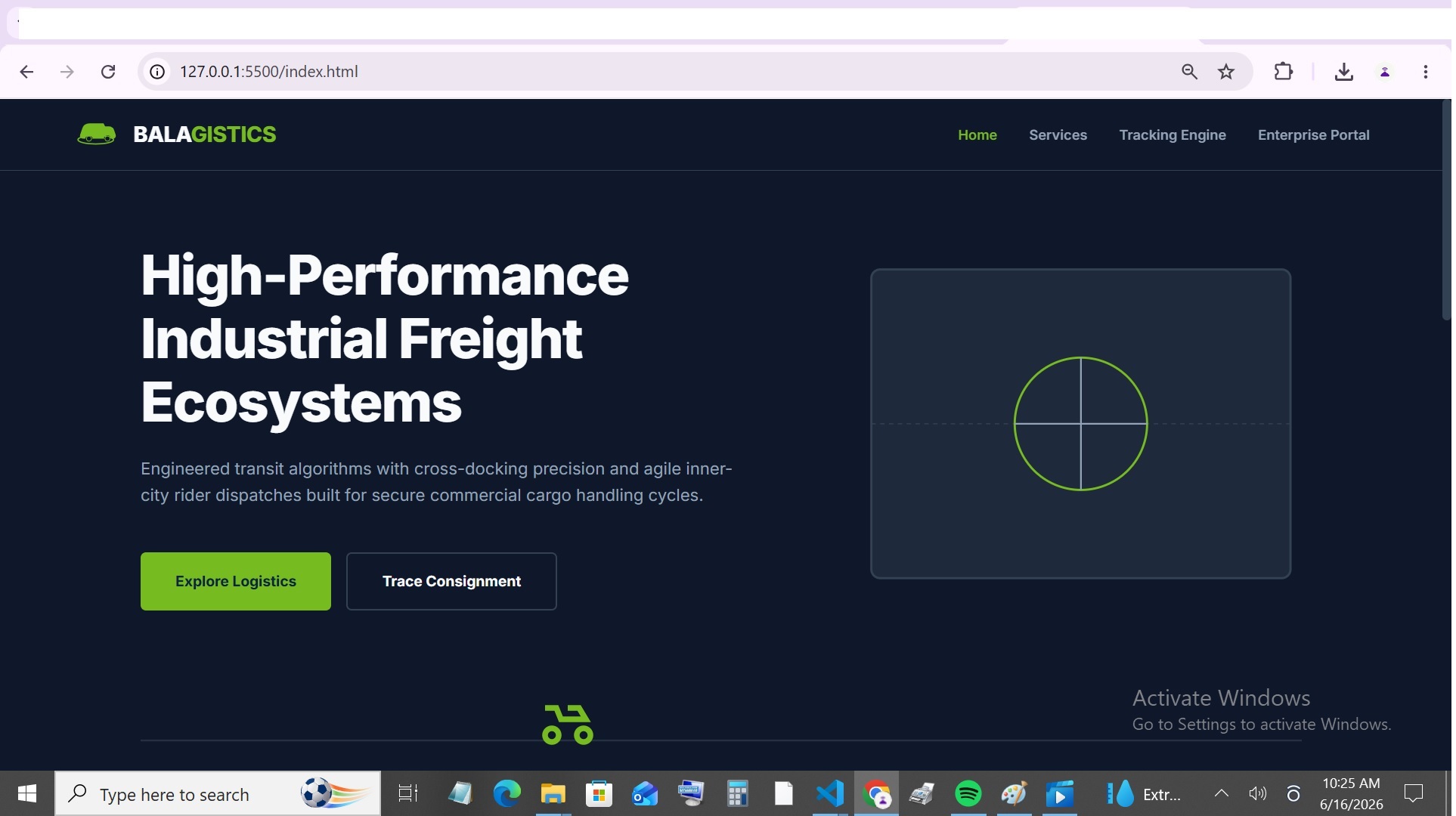Click the Type here to search box

point(218,794)
